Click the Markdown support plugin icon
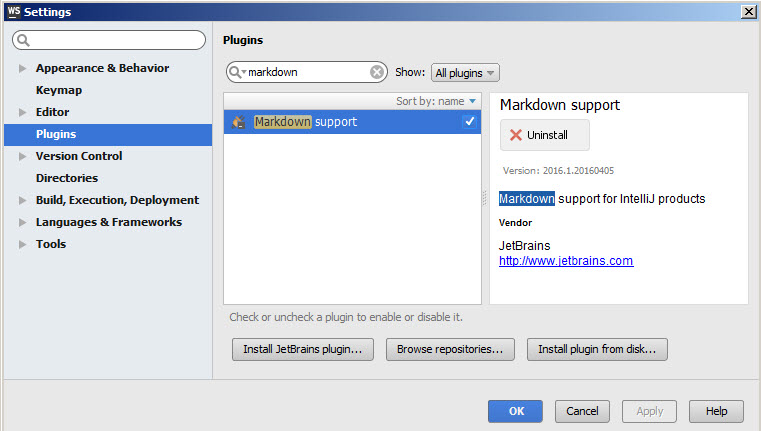The height and width of the screenshot is (431, 761). [239, 122]
